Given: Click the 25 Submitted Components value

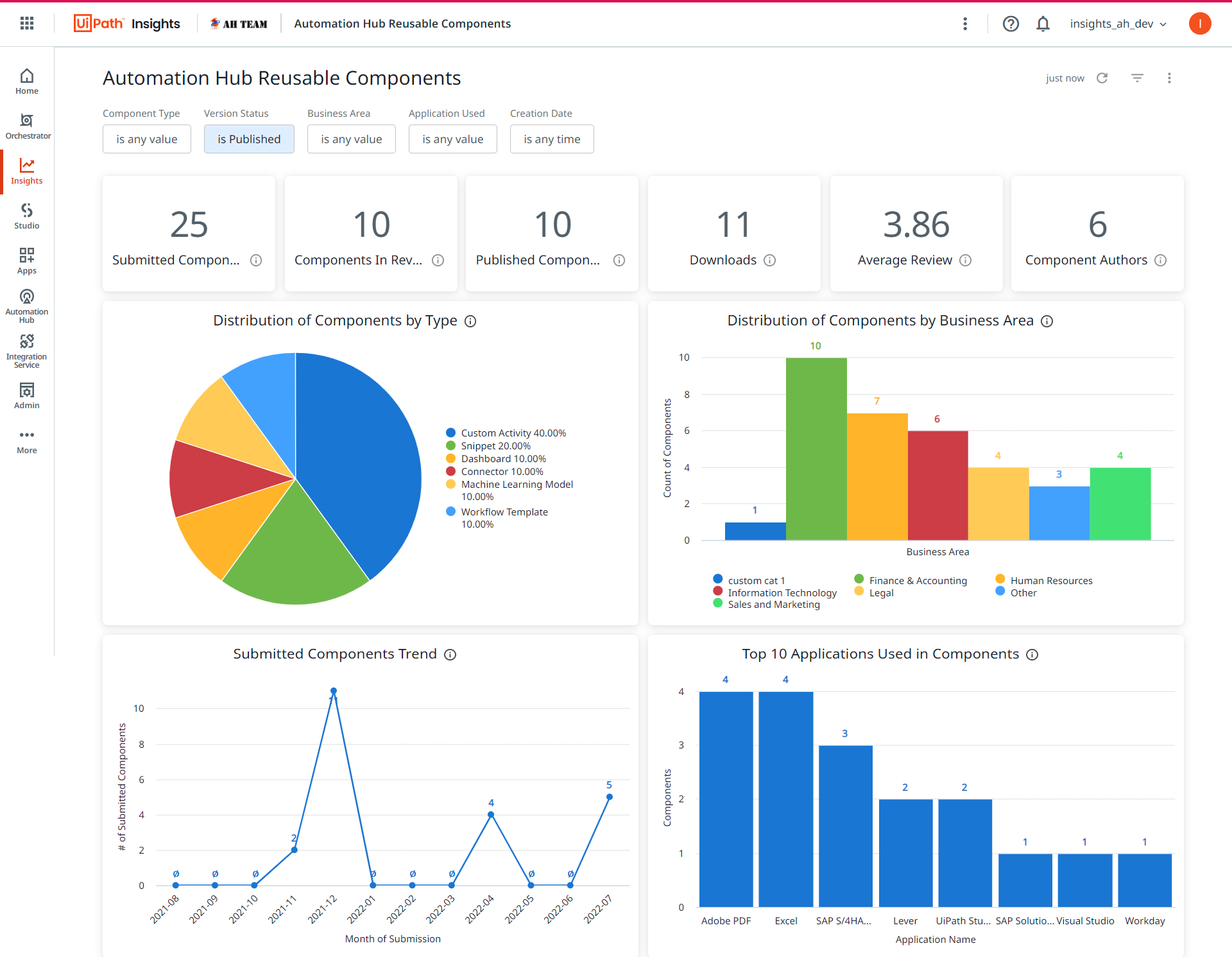Looking at the screenshot, I should 189,225.
